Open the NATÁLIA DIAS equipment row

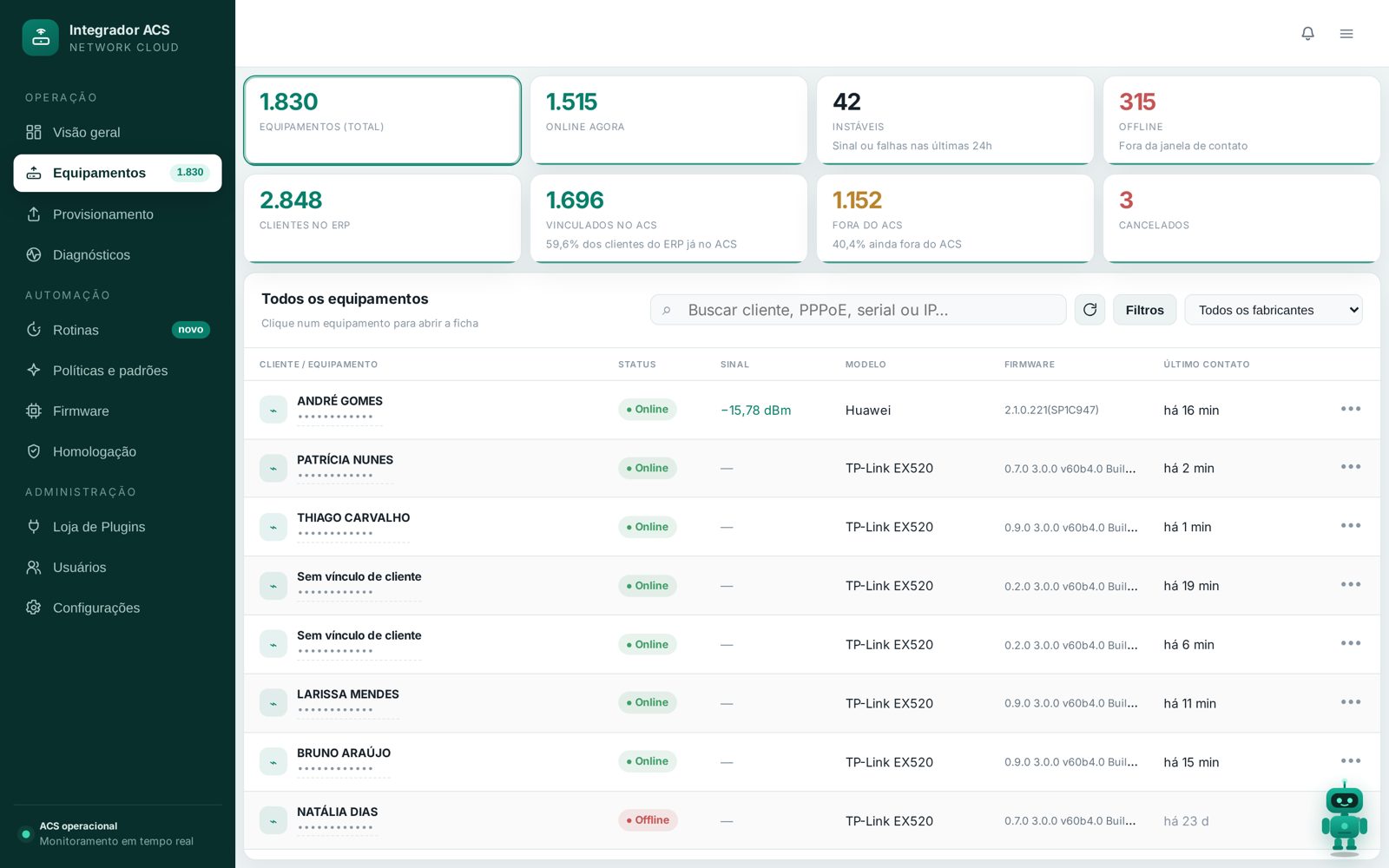812,820
